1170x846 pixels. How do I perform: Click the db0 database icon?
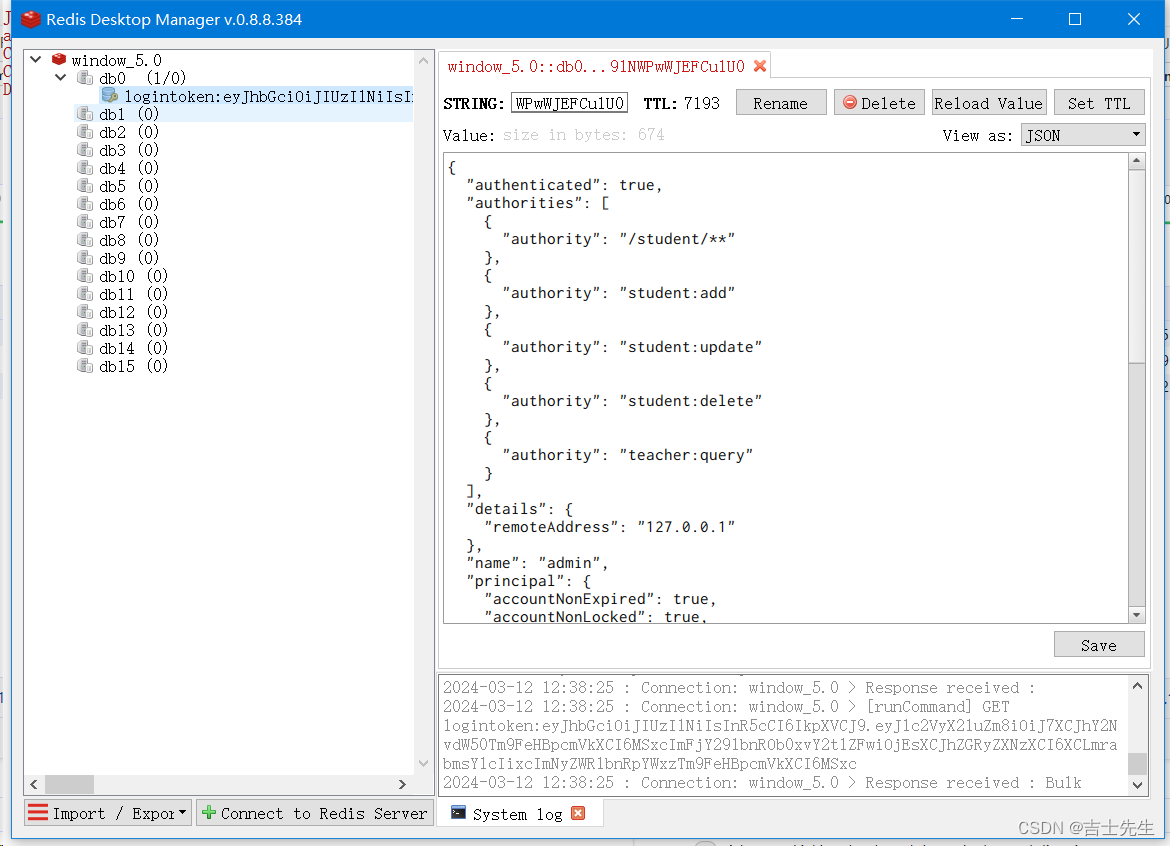86,78
